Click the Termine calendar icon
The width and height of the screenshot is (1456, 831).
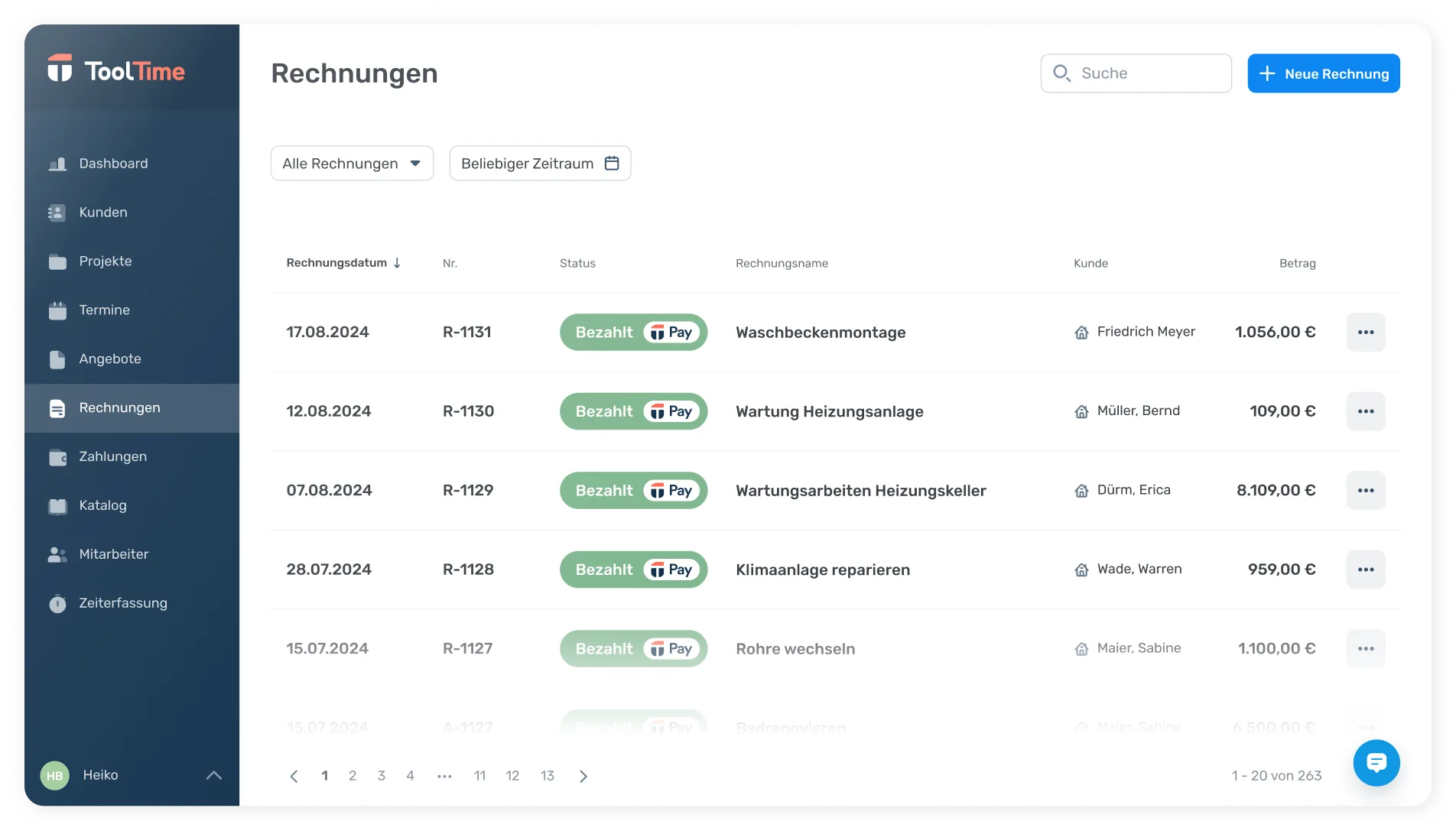(x=57, y=310)
